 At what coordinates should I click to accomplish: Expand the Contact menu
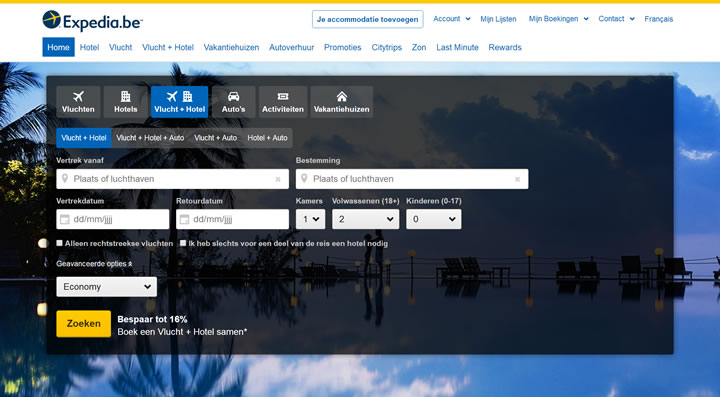pyautogui.click(x=616, y=19)
